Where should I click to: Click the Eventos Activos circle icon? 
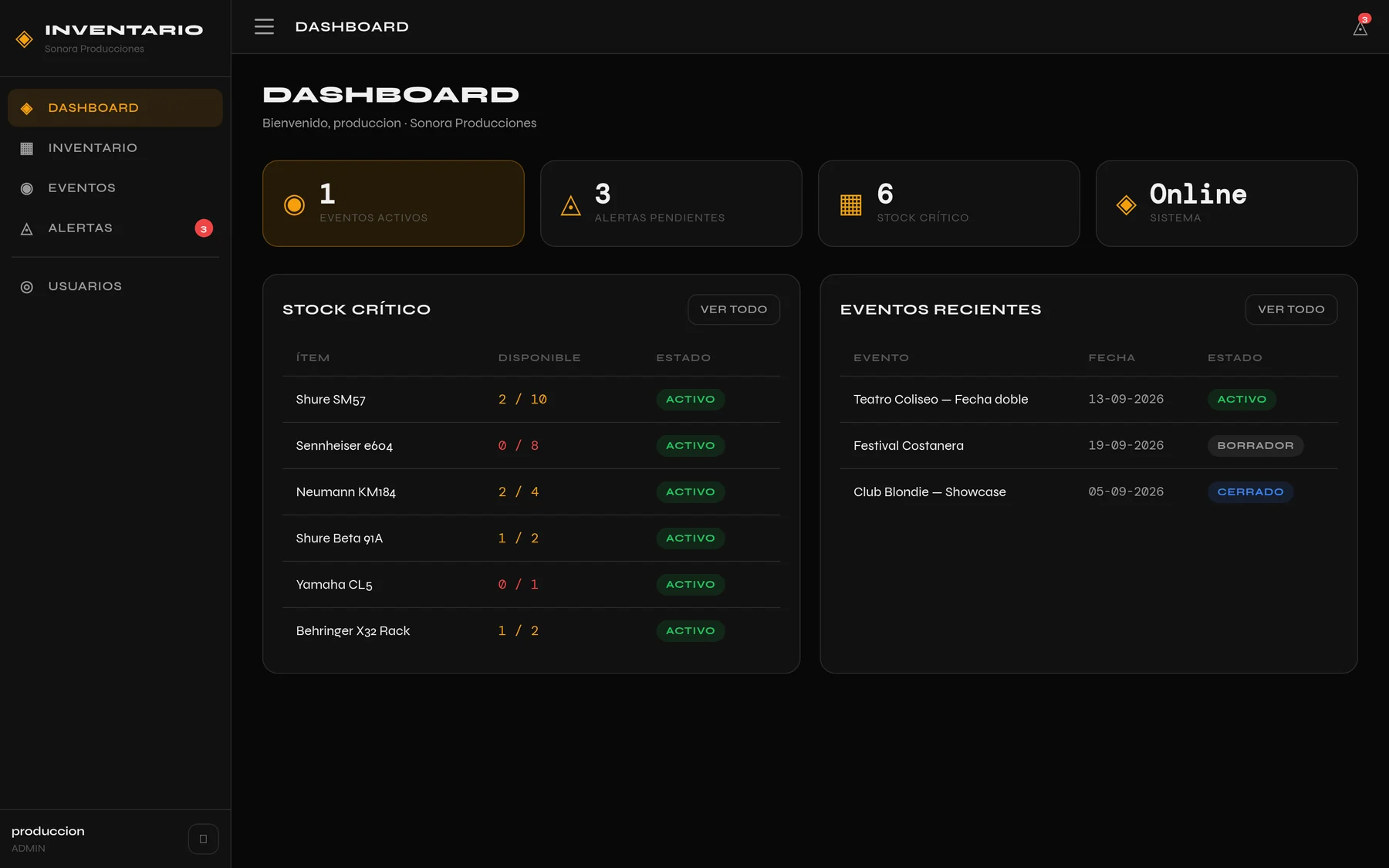point(294,204)
